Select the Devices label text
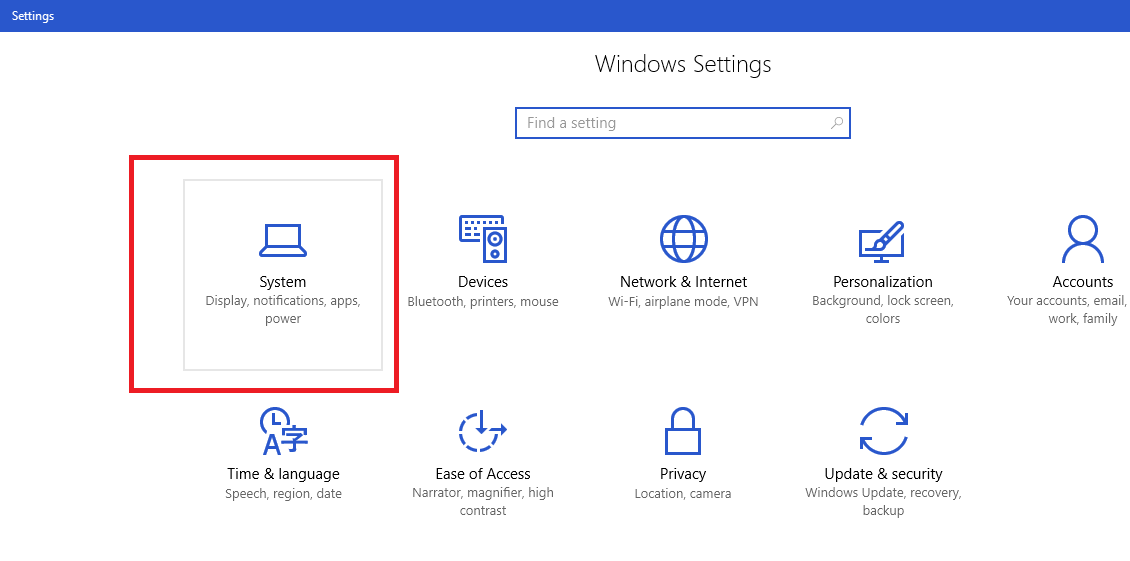The image size is (1130, 561). (483, 282)
